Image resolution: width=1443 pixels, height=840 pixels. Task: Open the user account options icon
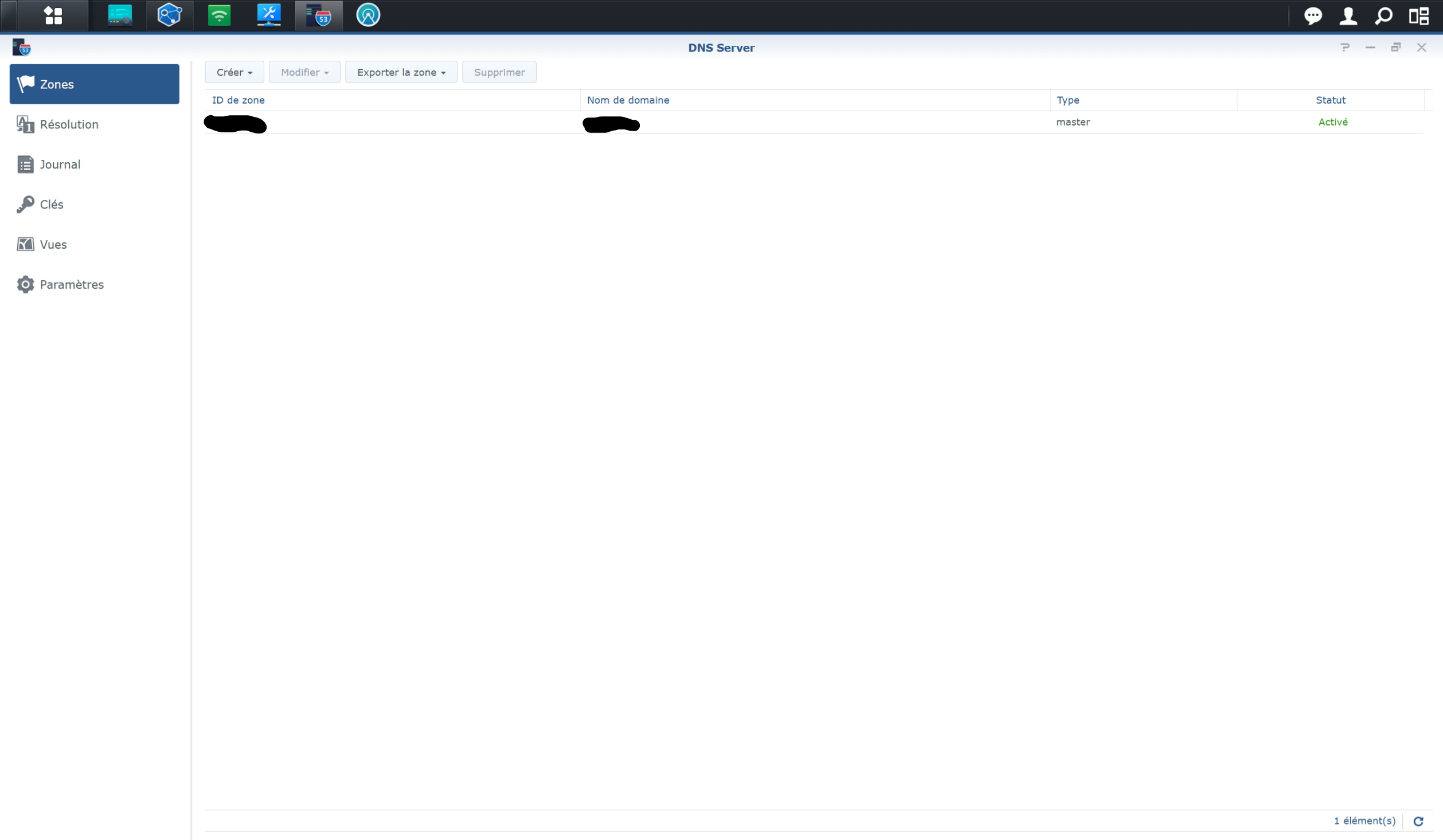coord(1348,15)
